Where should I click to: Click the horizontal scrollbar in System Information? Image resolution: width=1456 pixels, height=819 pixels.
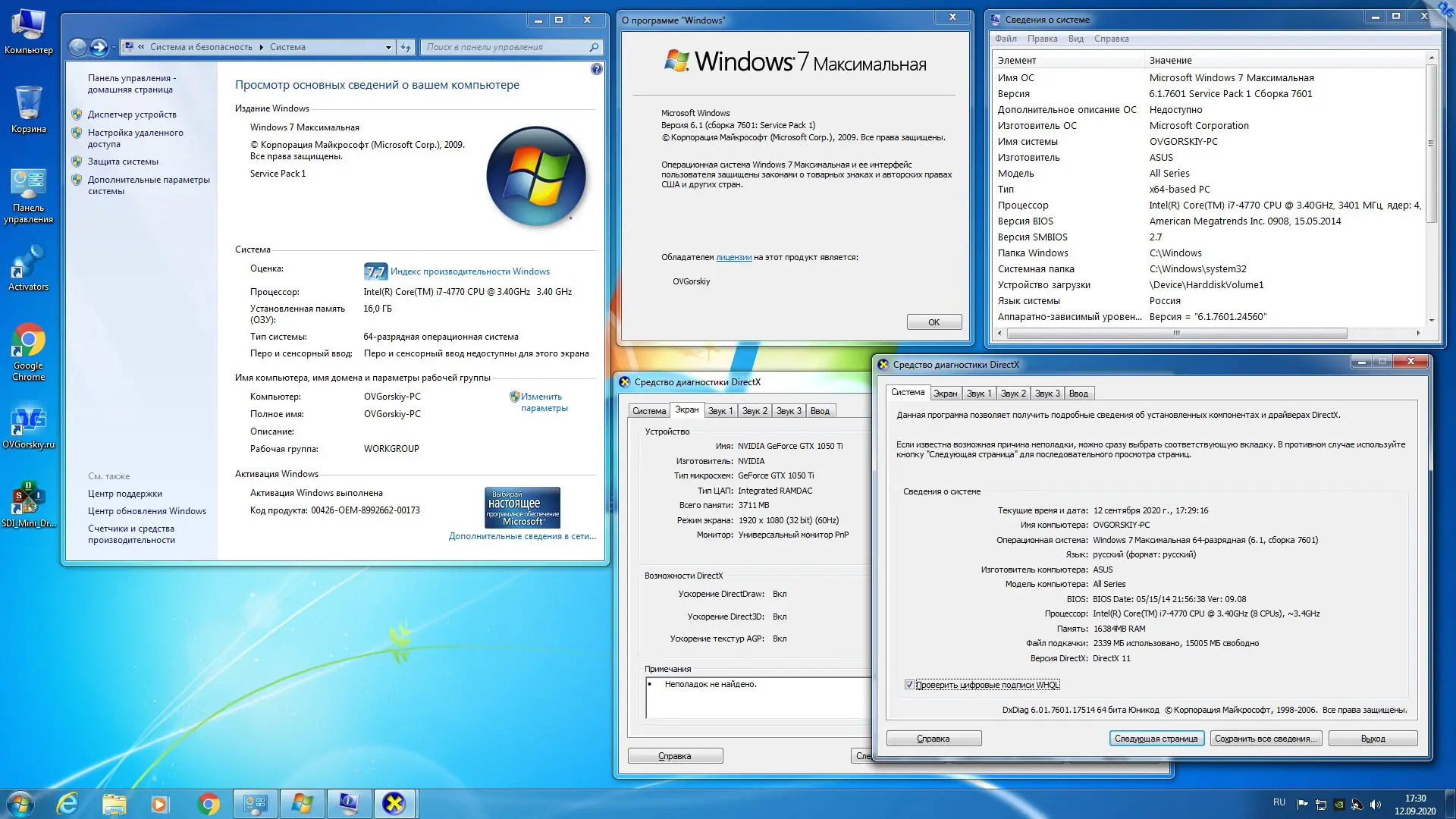(x=1175, y=333)
